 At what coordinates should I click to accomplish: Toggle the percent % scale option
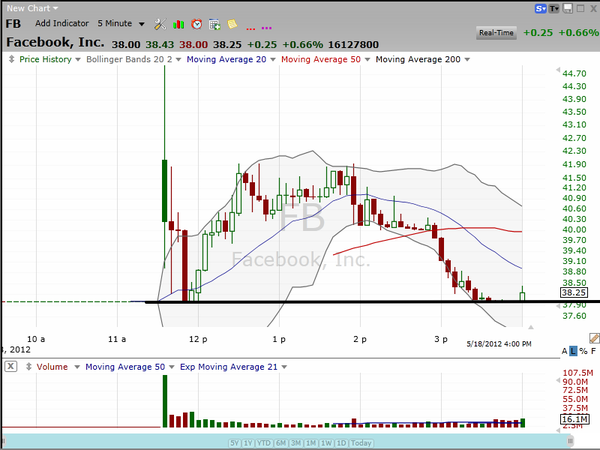[583, 351]
